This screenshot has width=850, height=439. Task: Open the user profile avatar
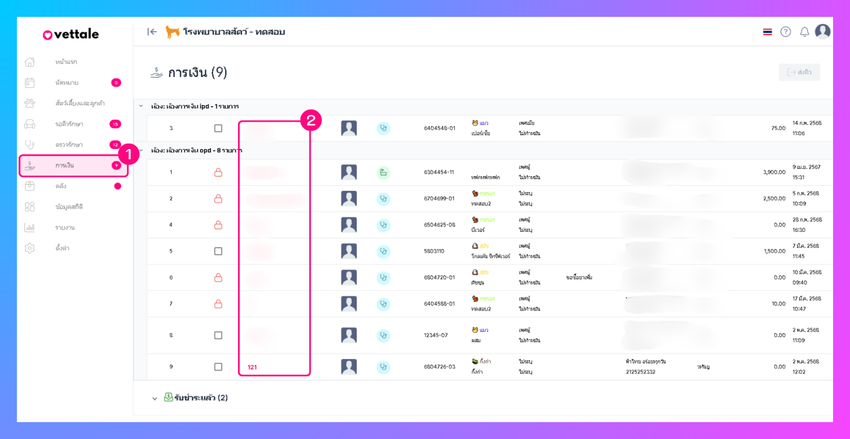822,31
